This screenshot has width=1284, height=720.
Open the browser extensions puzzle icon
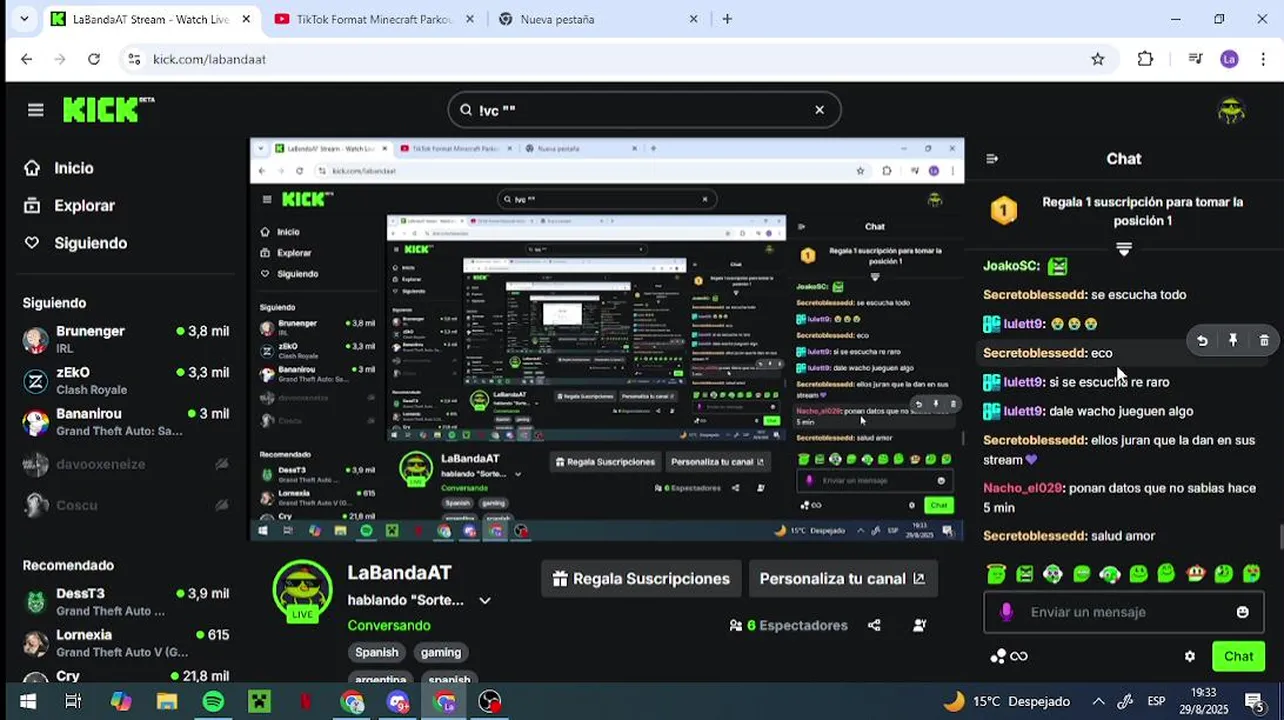(1146, 59)
